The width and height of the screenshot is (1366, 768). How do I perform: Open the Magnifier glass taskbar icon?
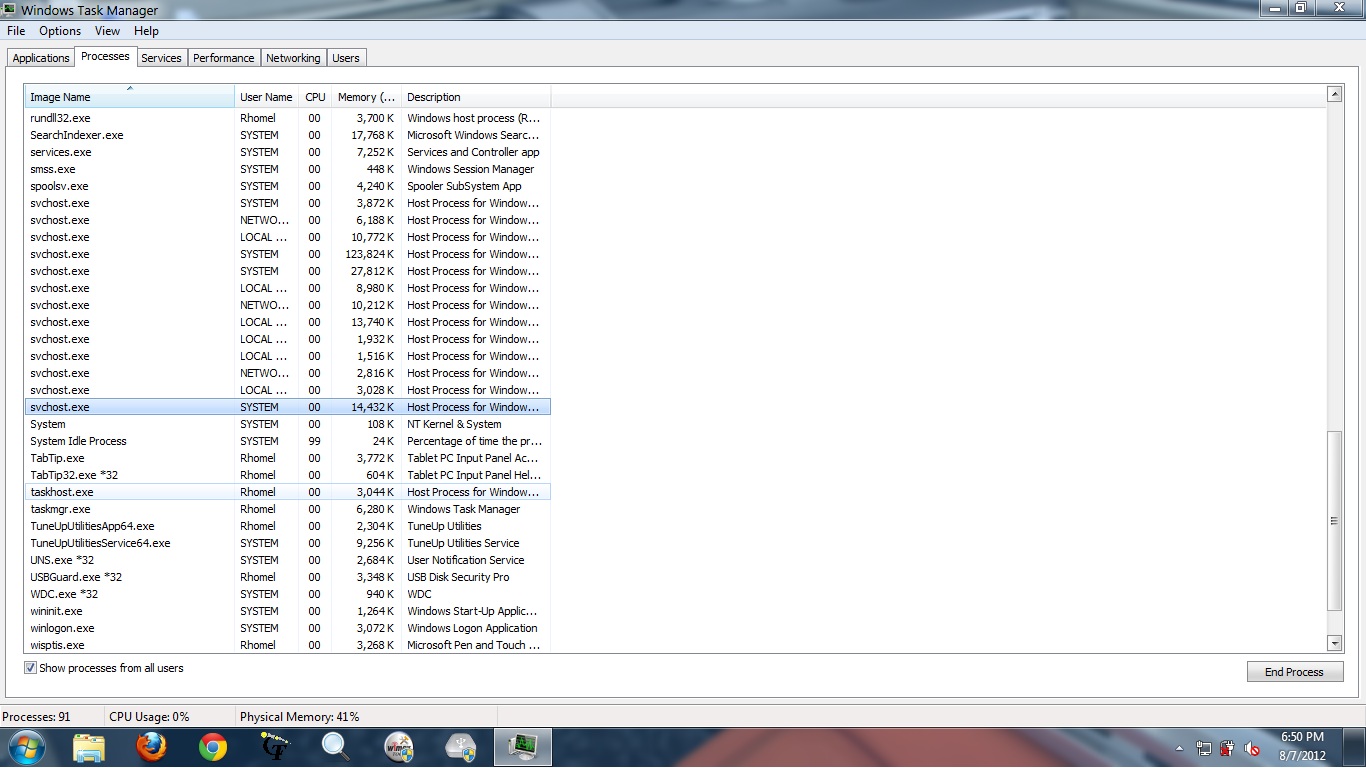click(x=336, y=747)
